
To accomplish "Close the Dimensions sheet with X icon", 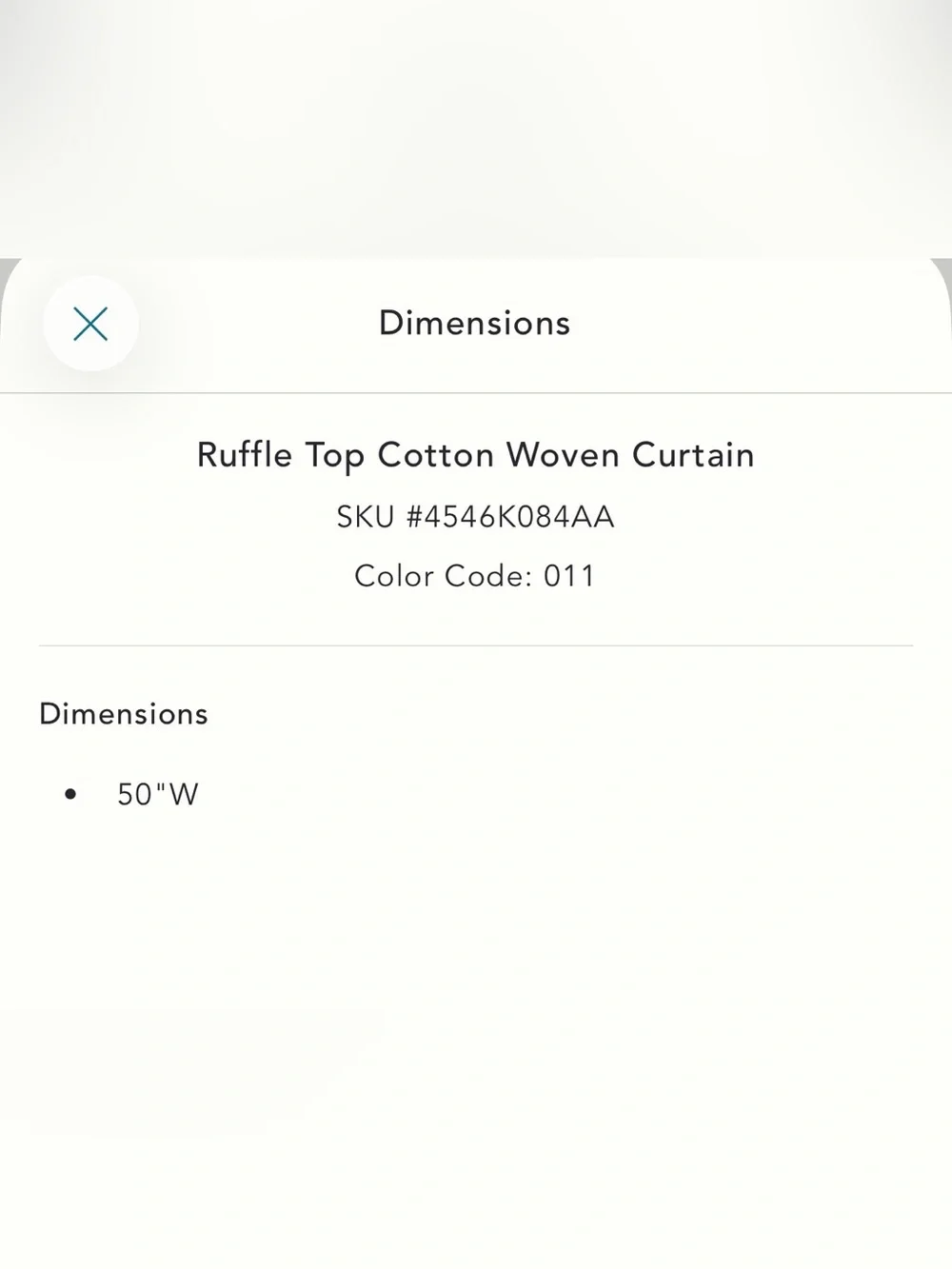I will tap(90, 324).
